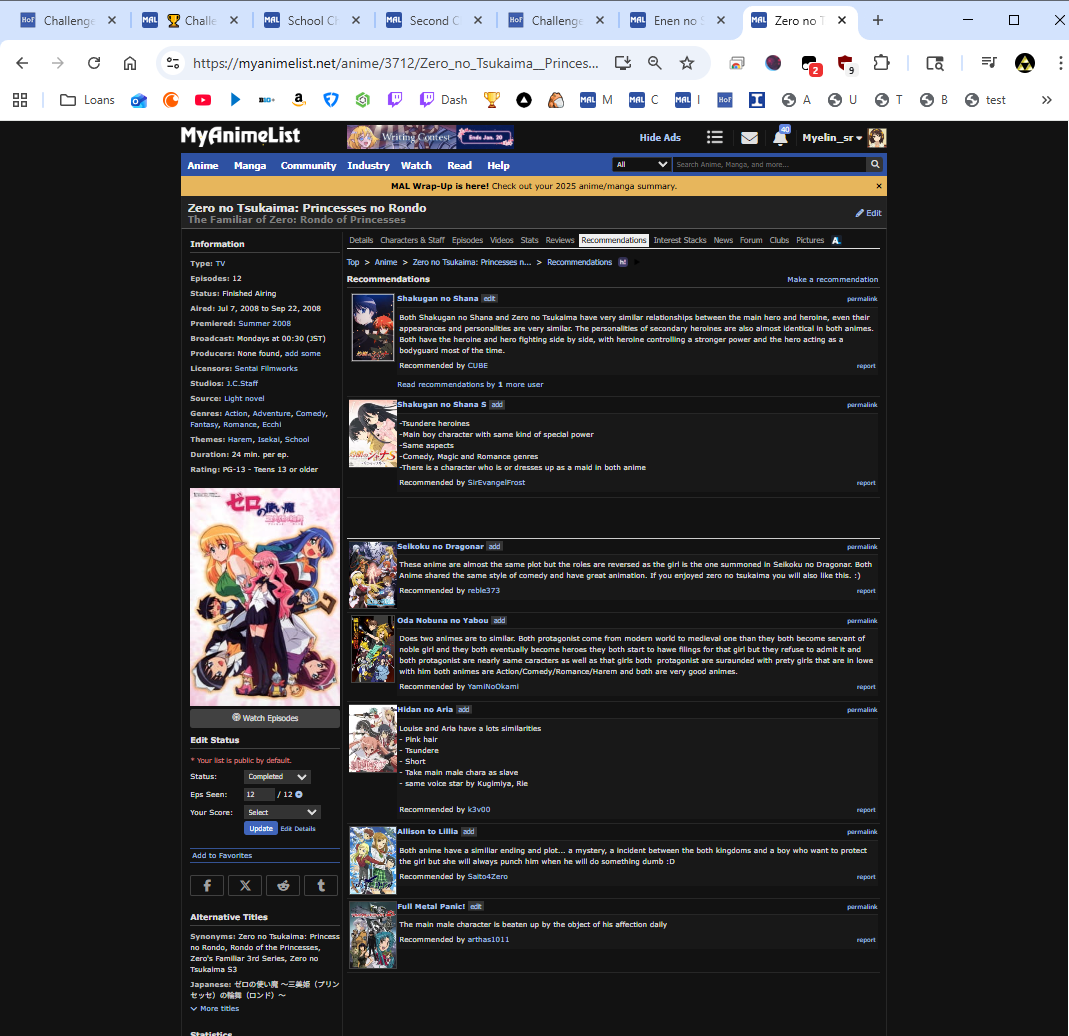Open the YouTube bookmark
Image resolution: width=1069 pixels, height=1036 pixels.
coord(202,100)
